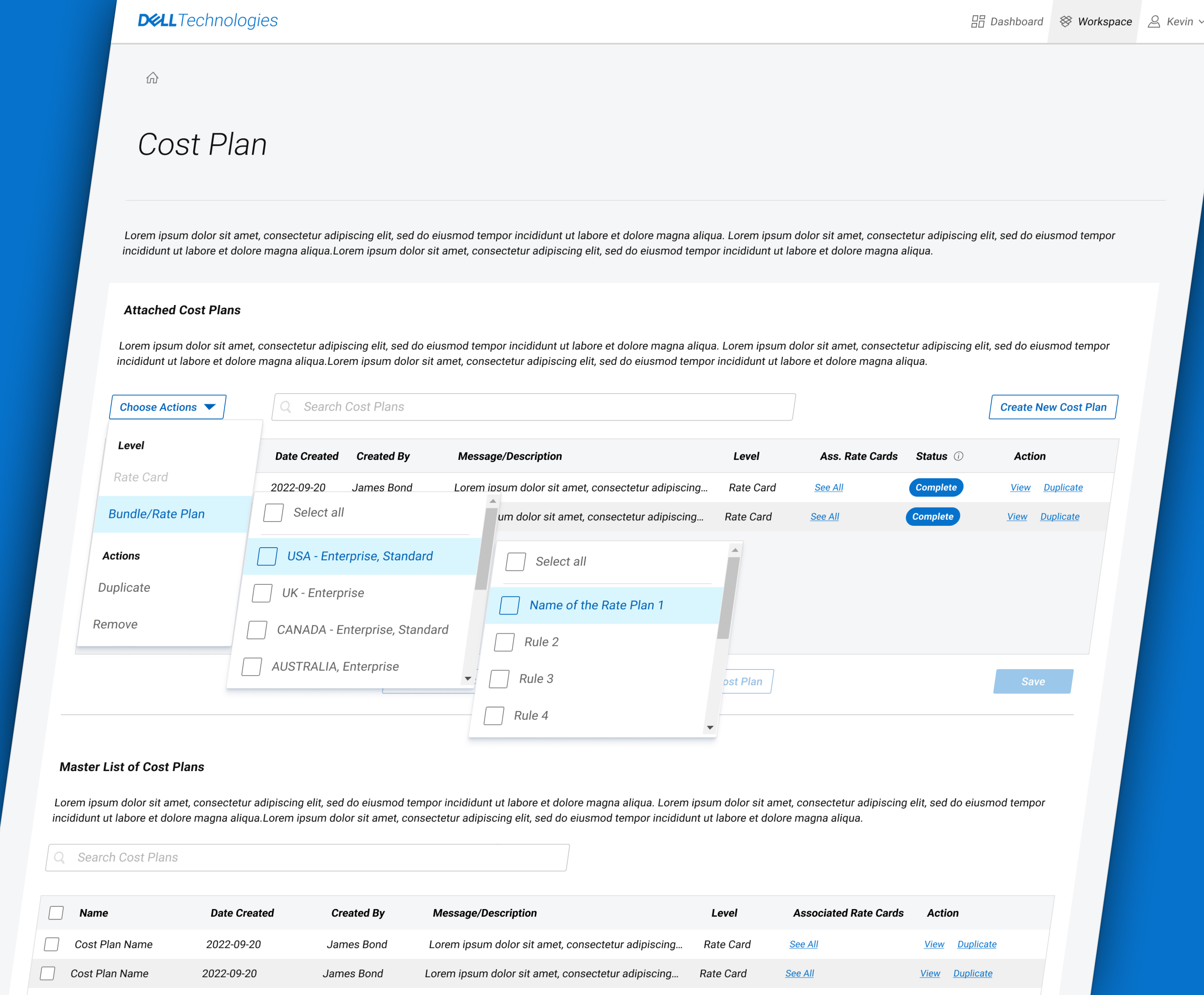
Task: Open the Dashboard grid icon
Action: (x=978, y=22)
